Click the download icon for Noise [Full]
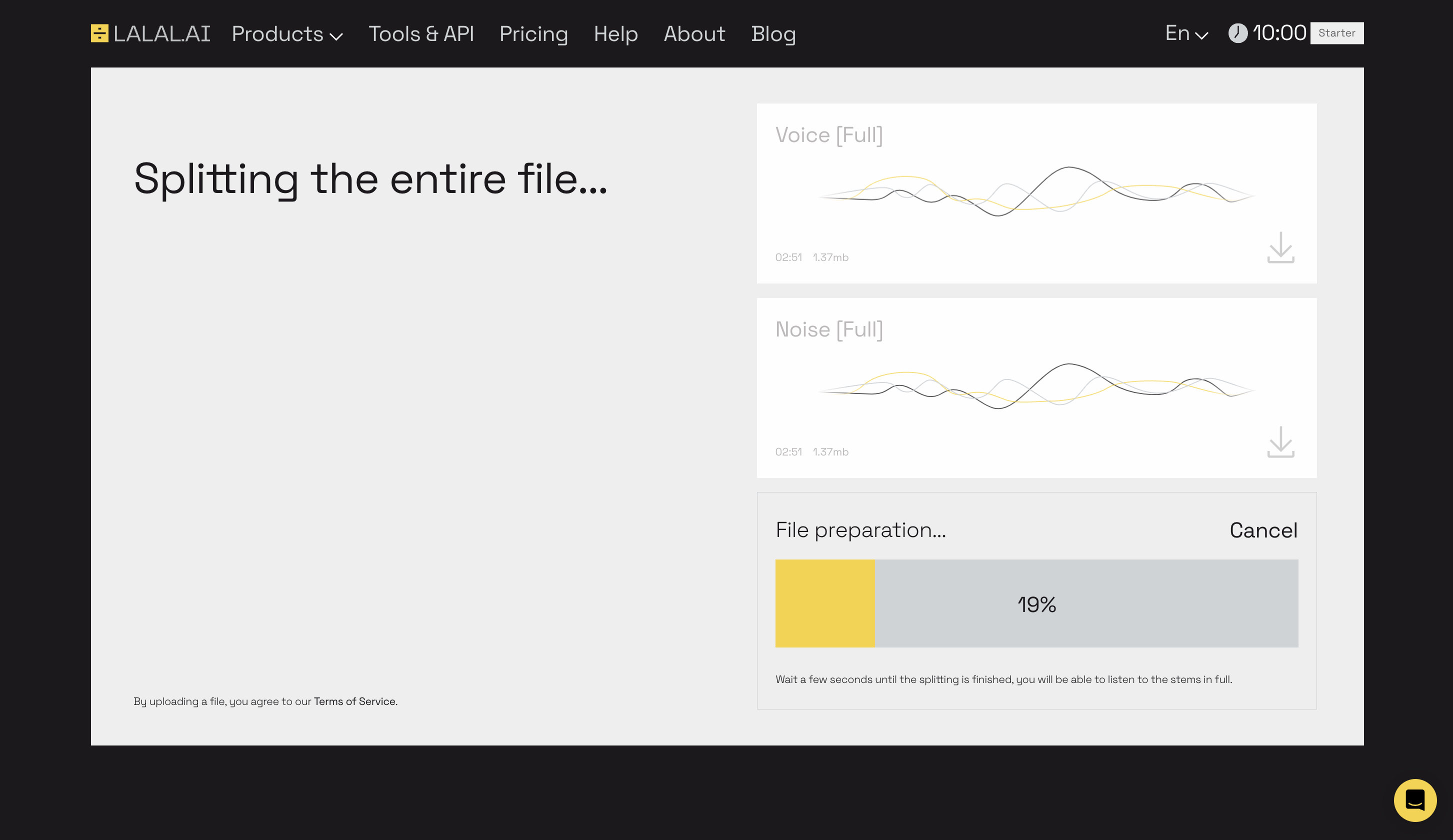1453x840 pixels. [x=1280, y=443]
